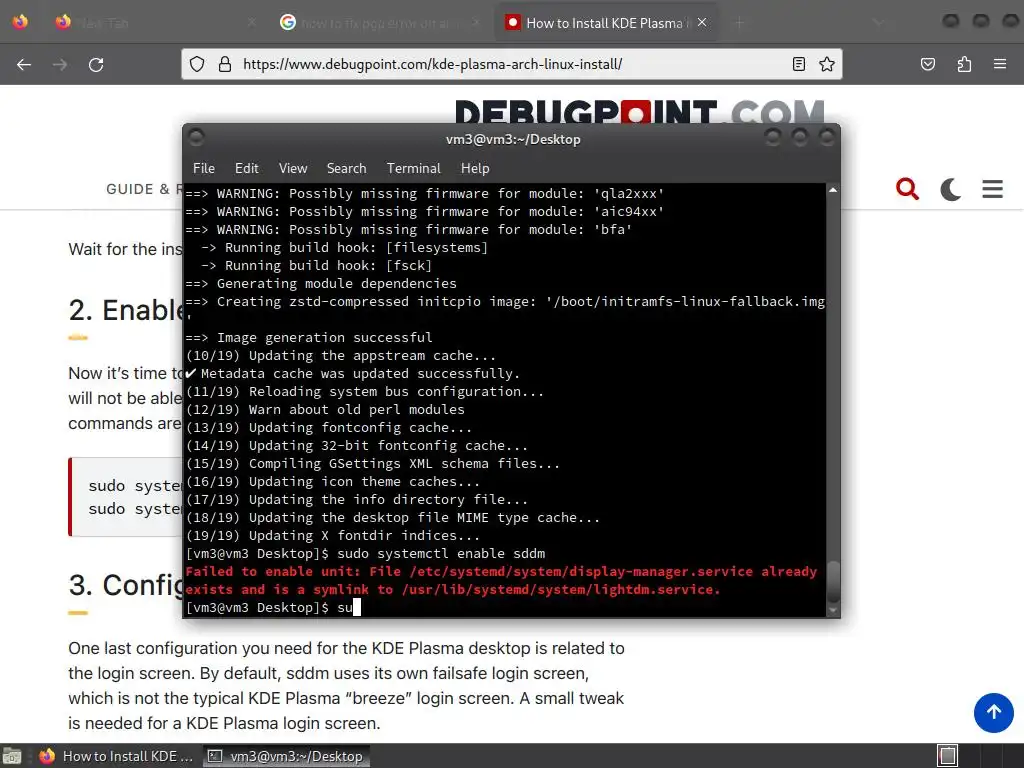Go back using Firefox back arrow
This screenshot has height=768, width=1024.
[x=24, y=64]
